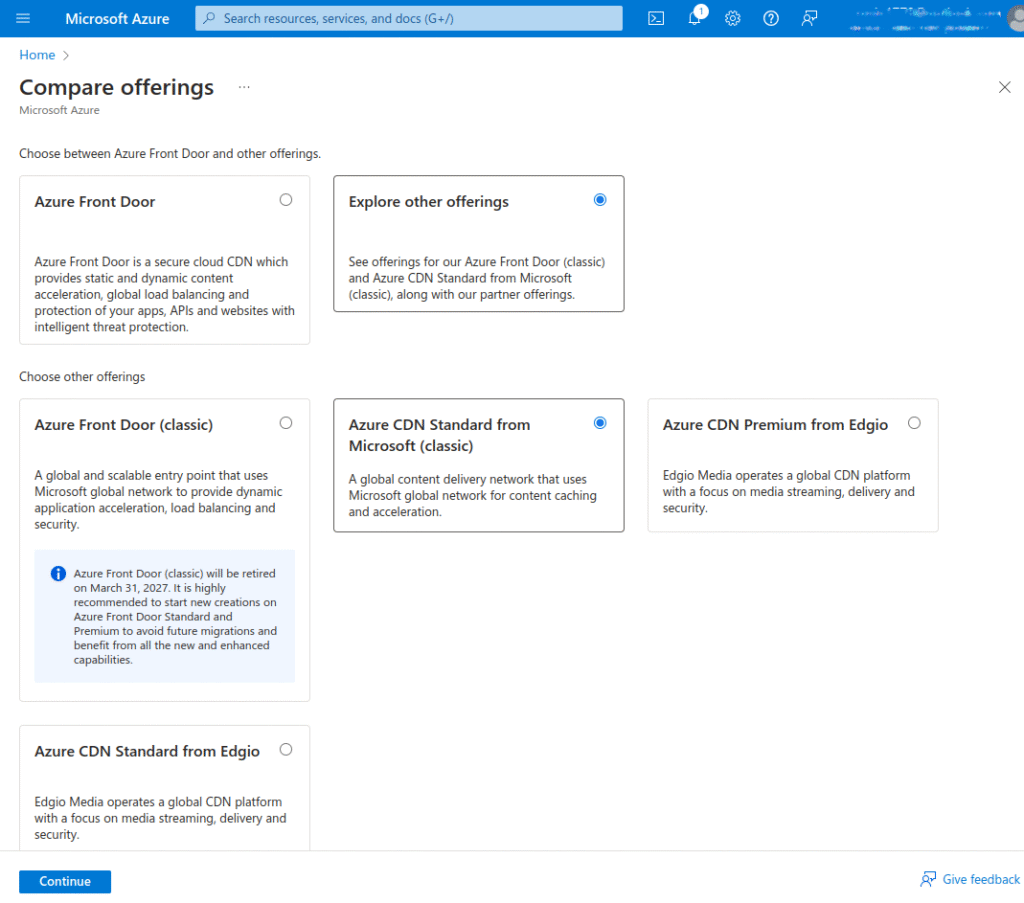Screen dimensions: 1024x903
Task: Click the 'Choose other offerings' label
Action: pyautogui.click(x=82, y=377)
